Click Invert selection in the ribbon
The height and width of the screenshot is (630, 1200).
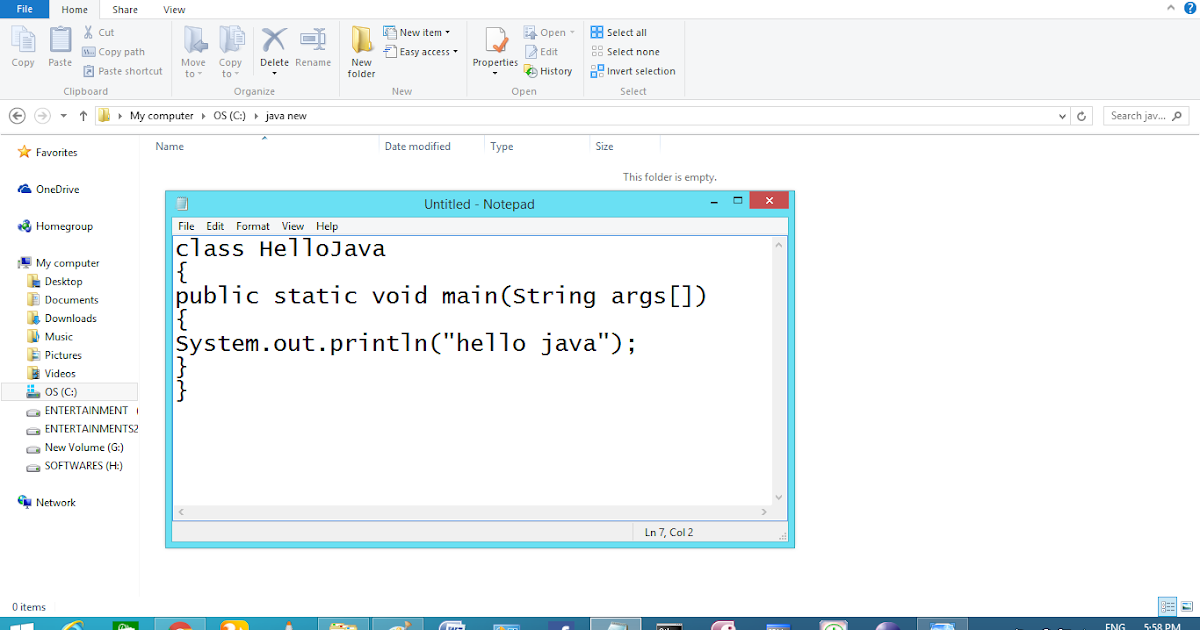tap(633, 70)
